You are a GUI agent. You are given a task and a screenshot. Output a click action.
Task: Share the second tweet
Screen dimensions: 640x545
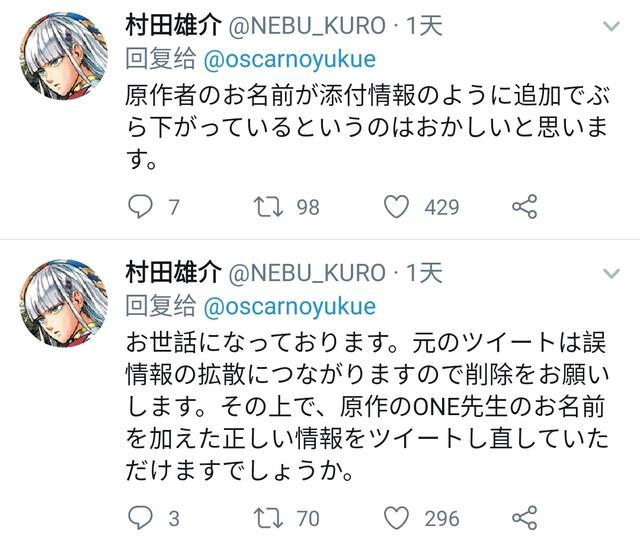click(525, 518)
